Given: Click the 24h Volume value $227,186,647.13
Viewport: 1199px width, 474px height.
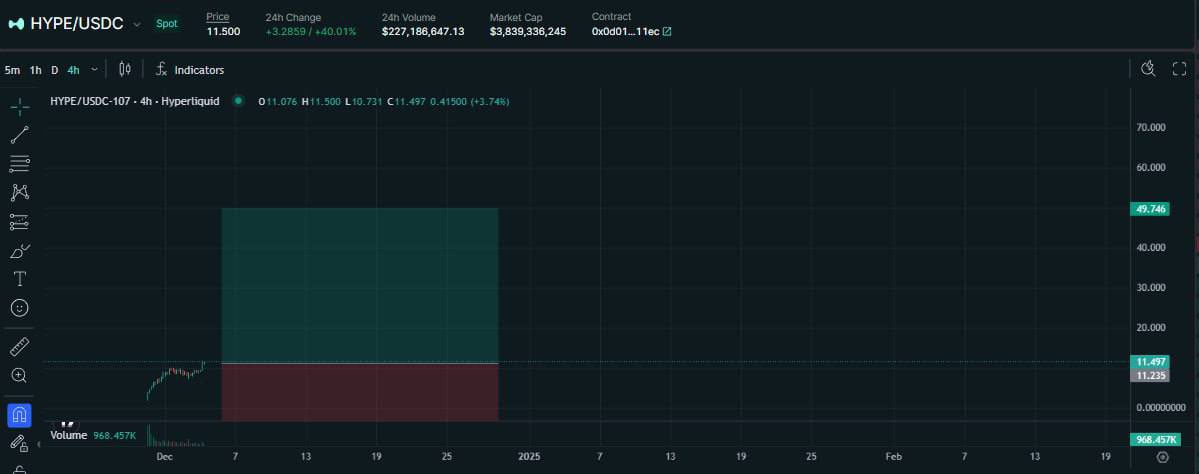Looking at the screenshot, I should pyautogui.click(x=423, y=31).
